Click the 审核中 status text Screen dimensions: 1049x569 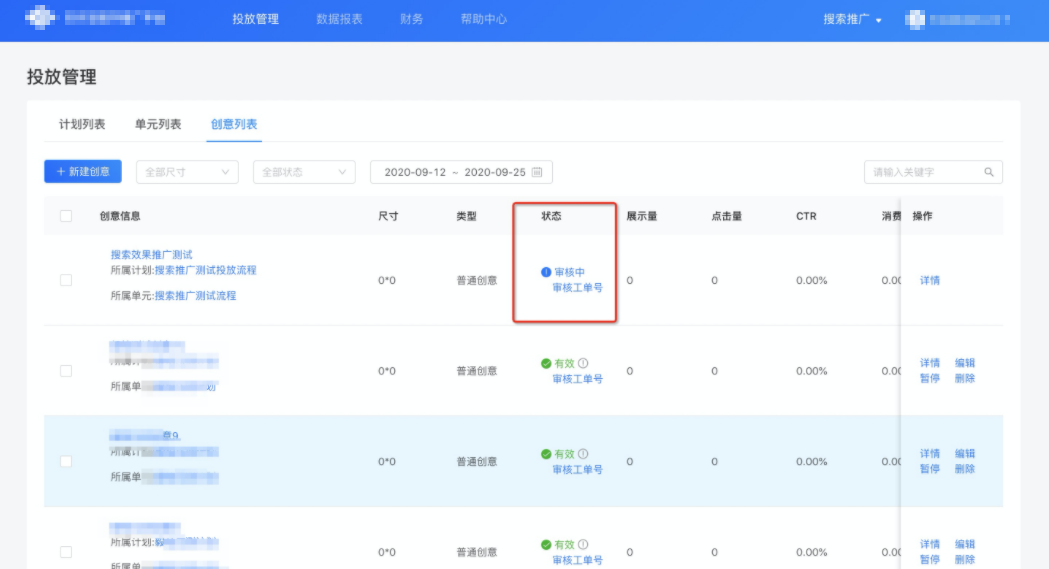coord(569,272)
